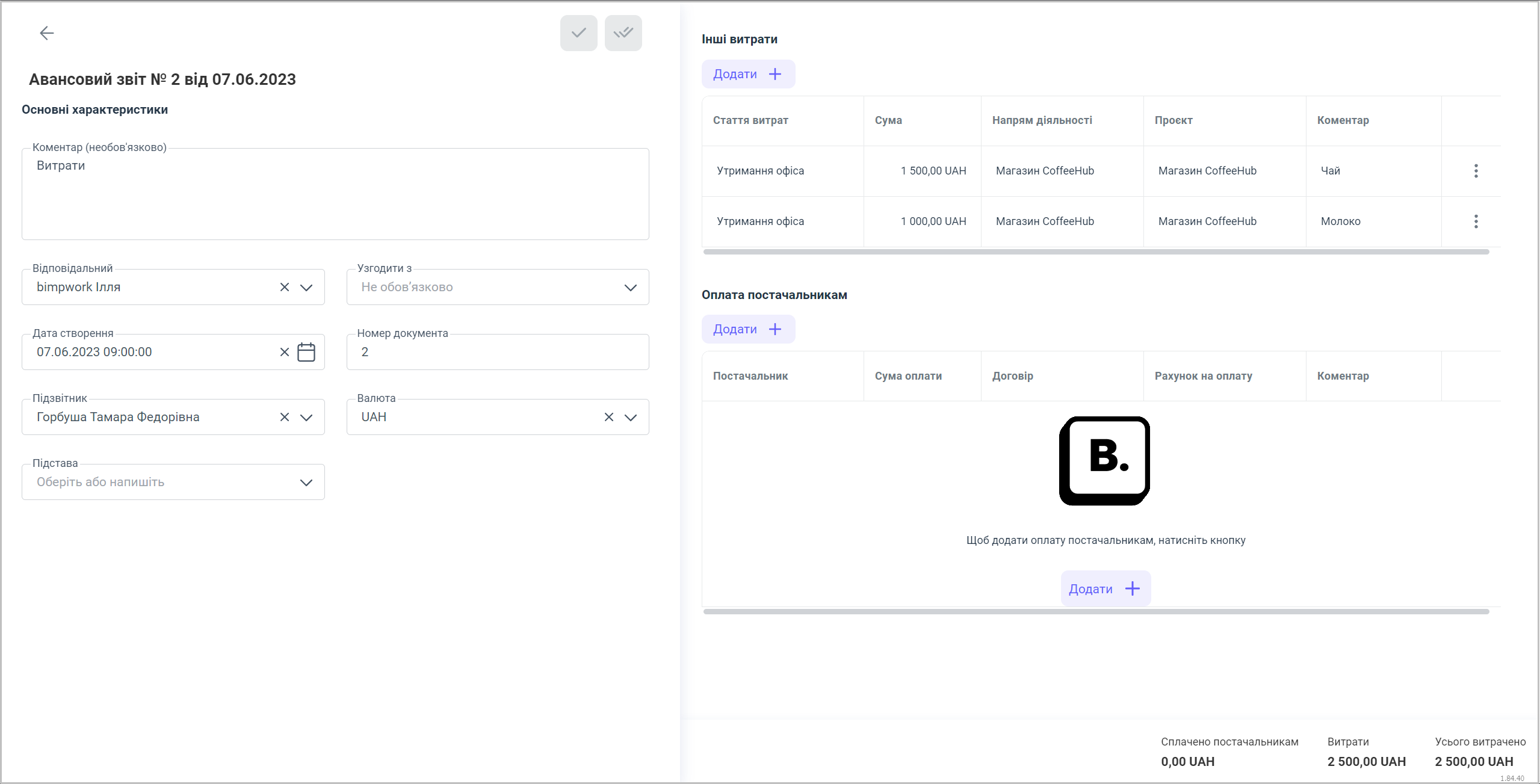Click the back arrow icon
Viewport: 1540px width, 784px height.
[x=46, y=33]
